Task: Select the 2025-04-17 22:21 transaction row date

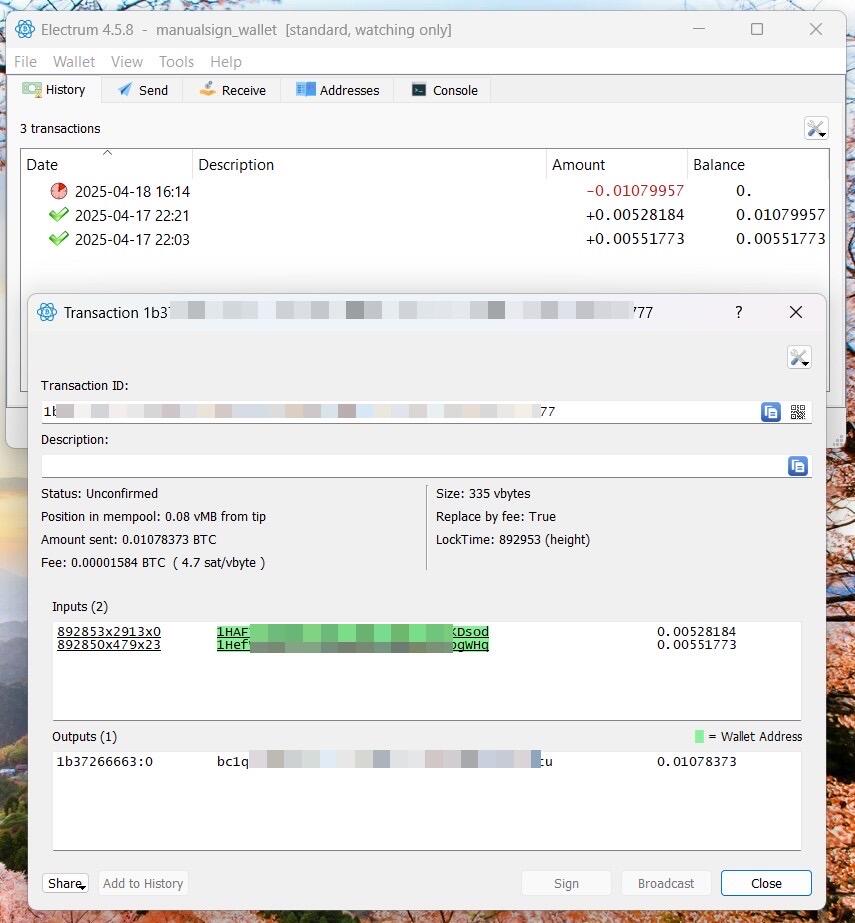Action: coord(132,215)
